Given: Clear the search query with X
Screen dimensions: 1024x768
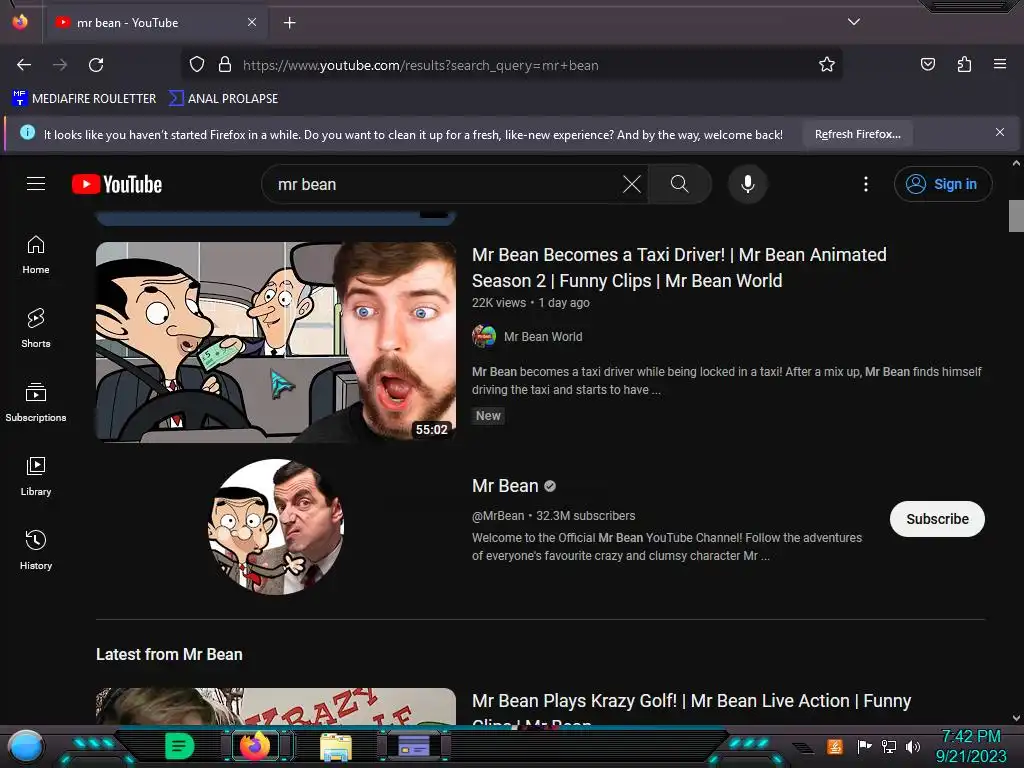Looking at the screenshot, I should pos(632,184).
